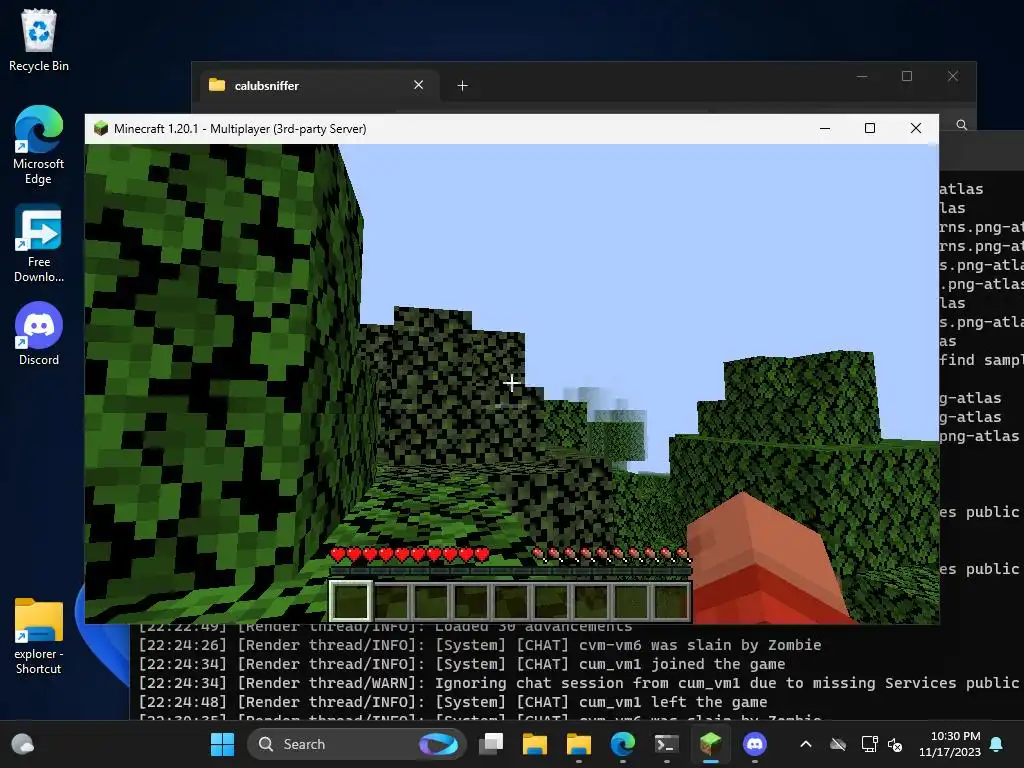Switch to the Terminal taskbar icon
1024x768 pixels.
(x=666, y=744)
